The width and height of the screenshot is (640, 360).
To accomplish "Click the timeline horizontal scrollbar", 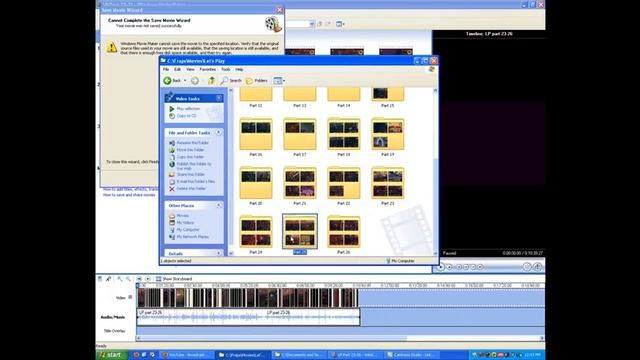I will (340, 338).
